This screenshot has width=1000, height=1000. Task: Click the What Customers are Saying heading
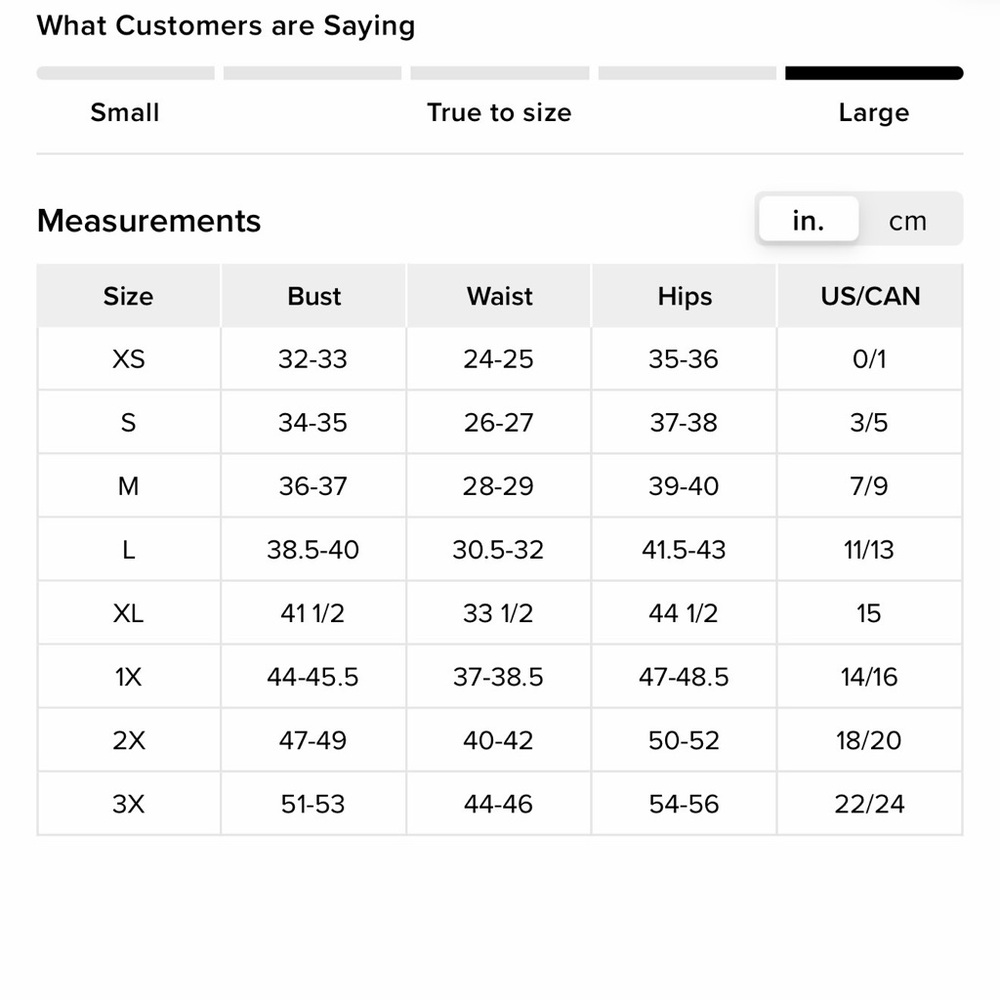point(226,26)
